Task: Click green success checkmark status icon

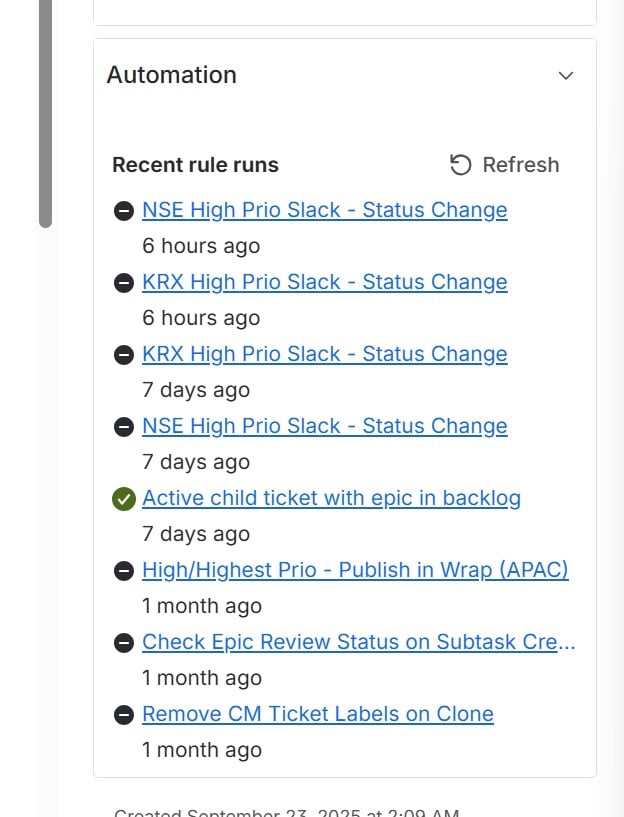Action: [x=123, y=499]
